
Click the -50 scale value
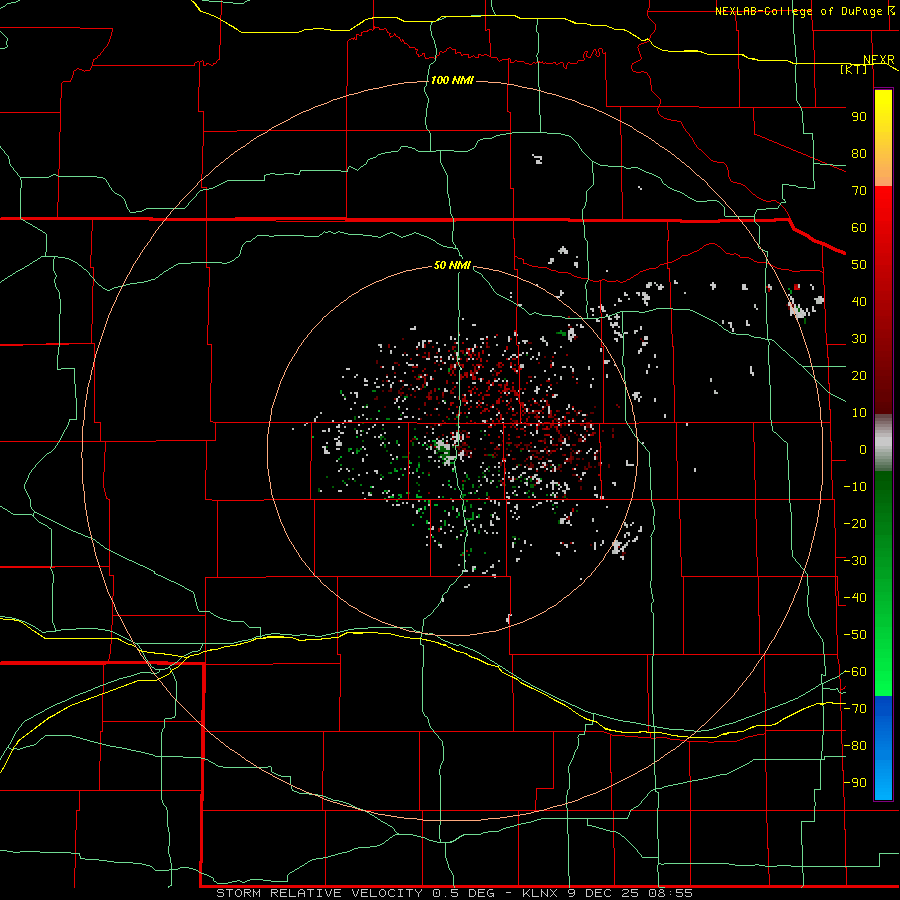click(x=855, y=635)
